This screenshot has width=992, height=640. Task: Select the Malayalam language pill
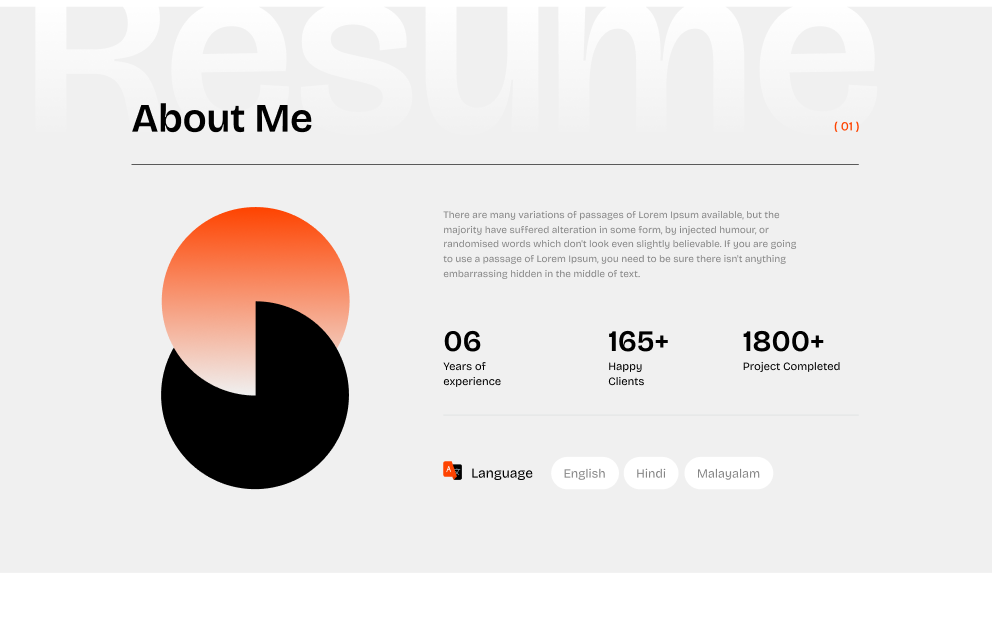(x=728, y=473)
